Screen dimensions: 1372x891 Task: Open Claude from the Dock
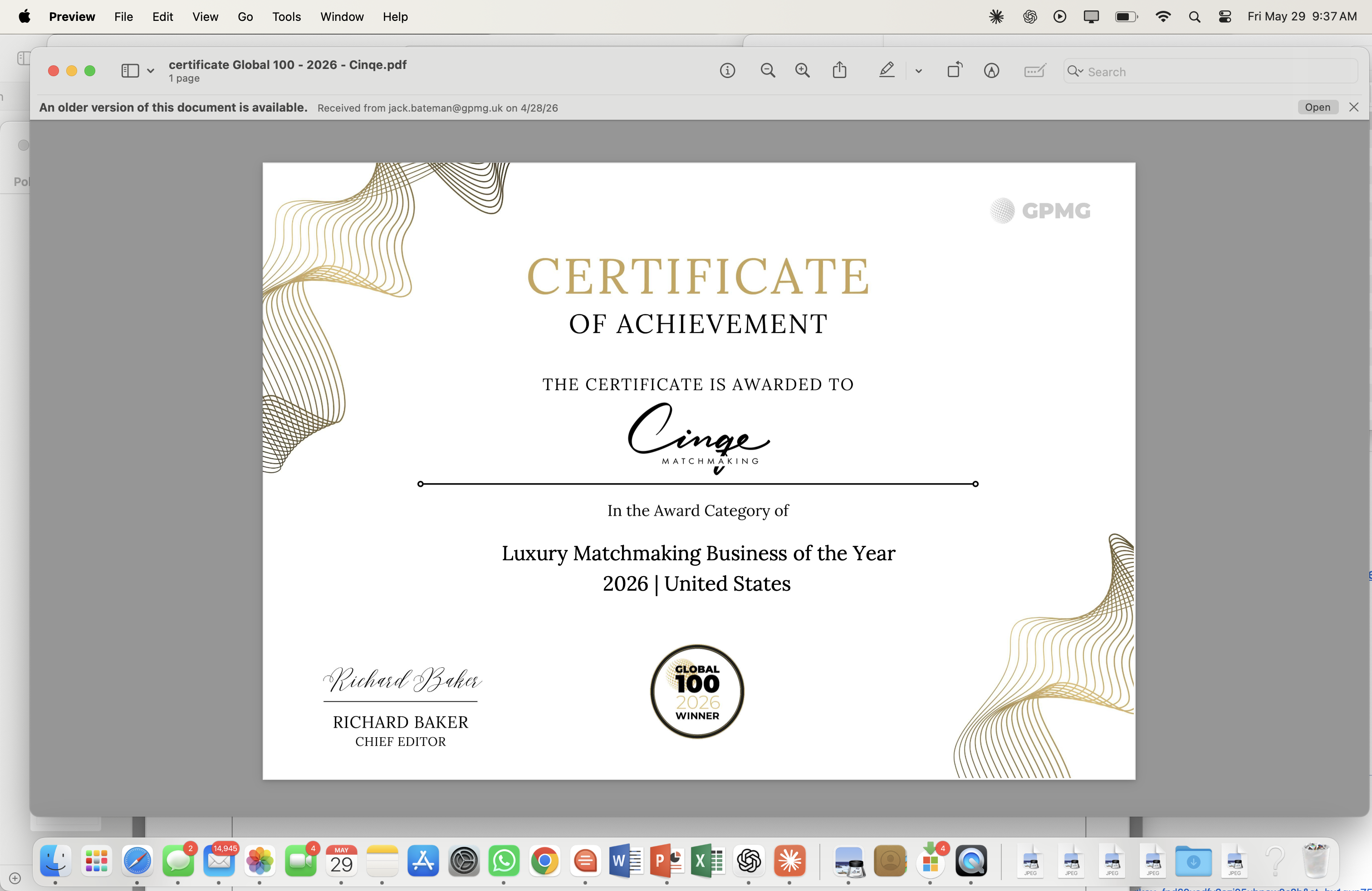pos(790,861)
